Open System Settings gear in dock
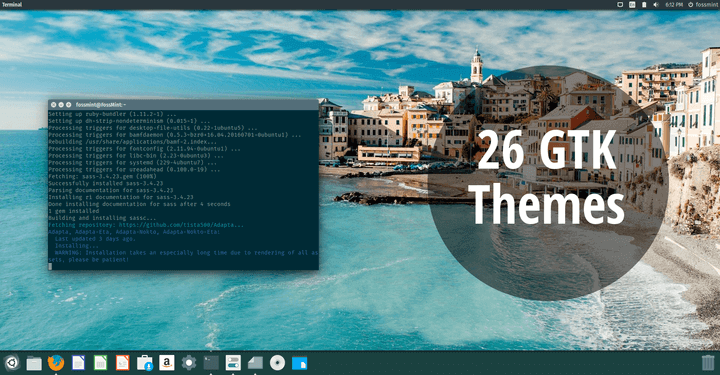Screen dimensions: 720x375 point(189,363)
